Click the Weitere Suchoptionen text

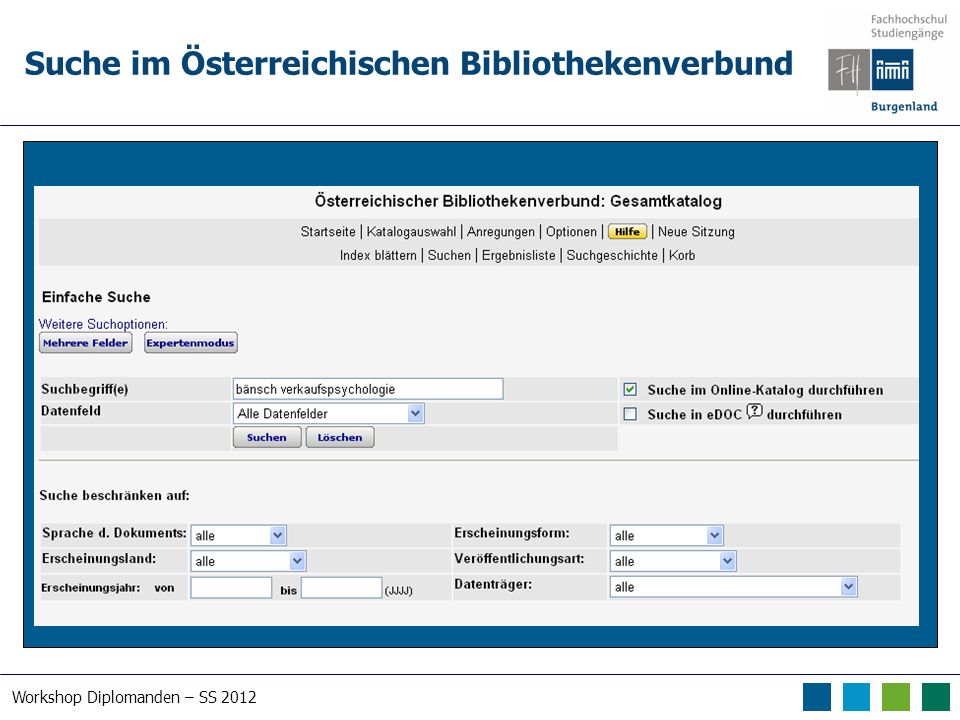point(103,324)
